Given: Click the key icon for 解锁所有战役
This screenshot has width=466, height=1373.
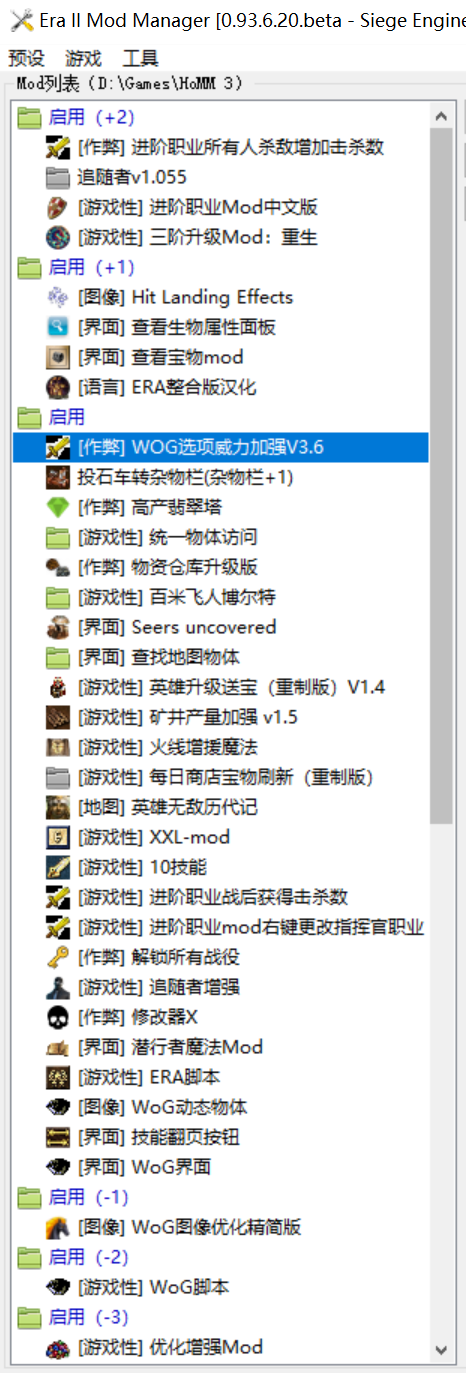Looking at the screenshot, I should [58, 957].
